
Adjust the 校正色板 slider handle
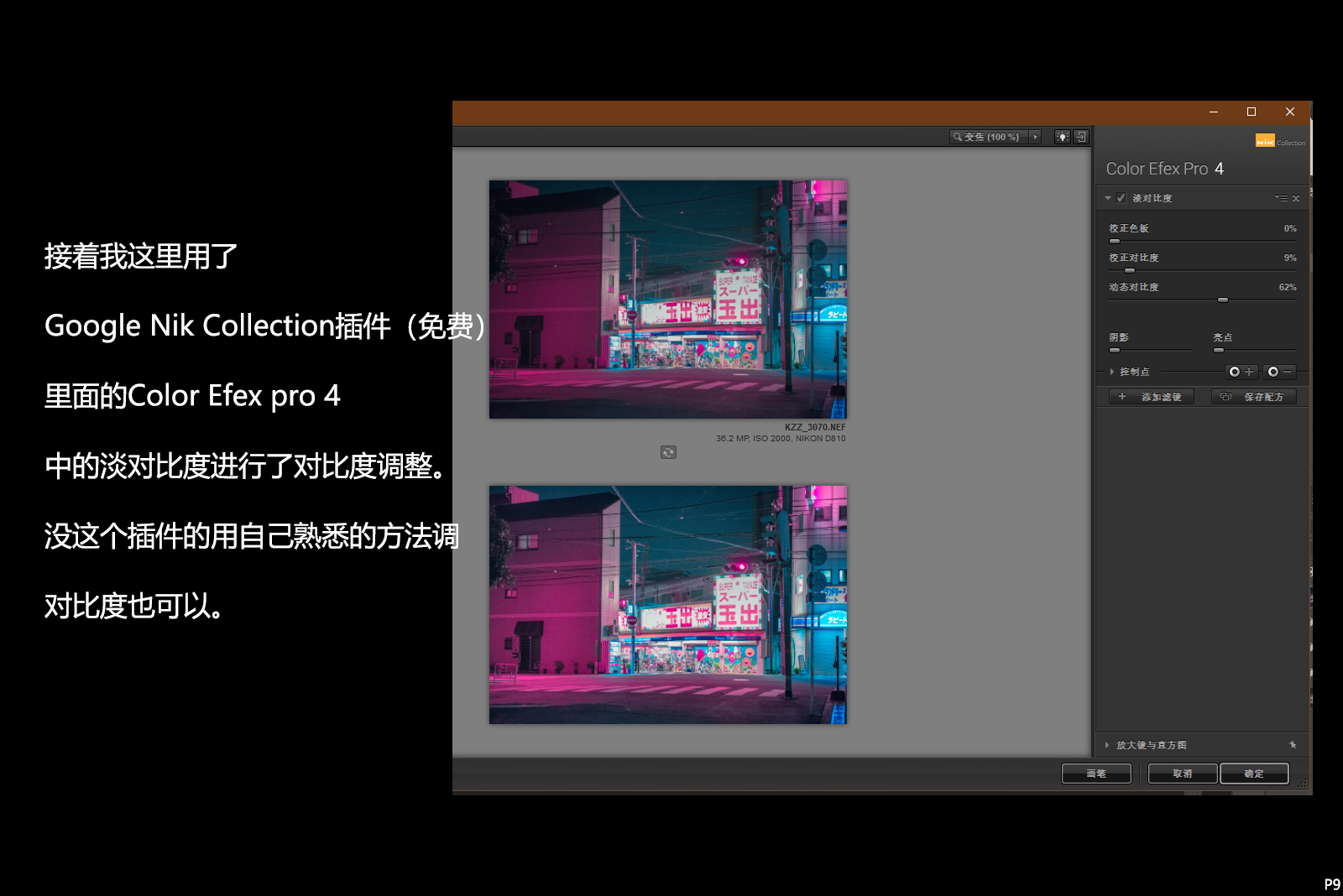(1115, 241)
